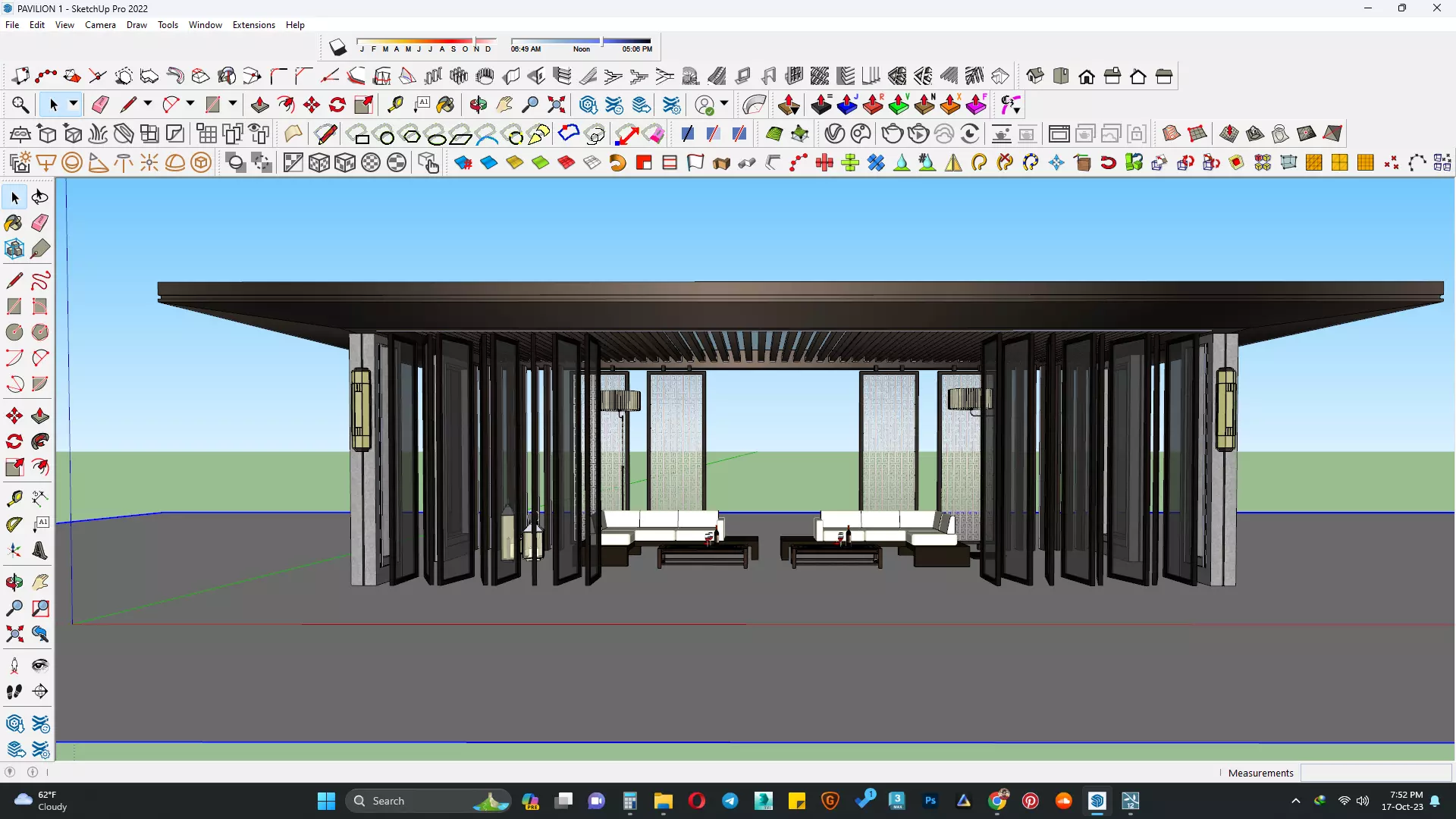The height and width of the screenshot is (819, 1456).
Task: Start V-Ray render with teapot icon
Action: pos(893,134)
